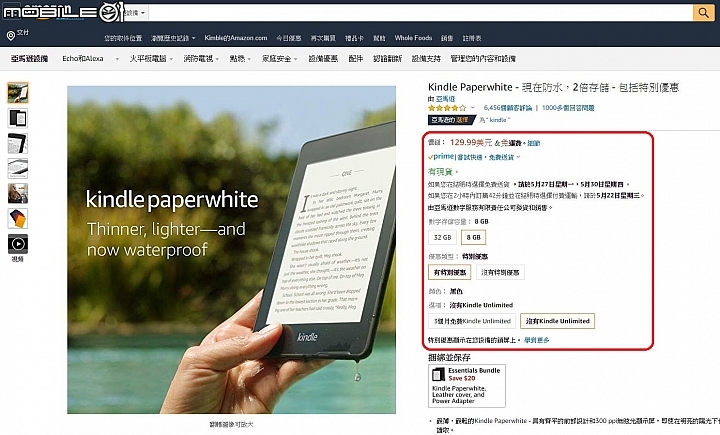The height and width of the screenshot is (435, 720).
Task: Click the 瞭解更多 learn more link
Action: (x=536, y=340)
